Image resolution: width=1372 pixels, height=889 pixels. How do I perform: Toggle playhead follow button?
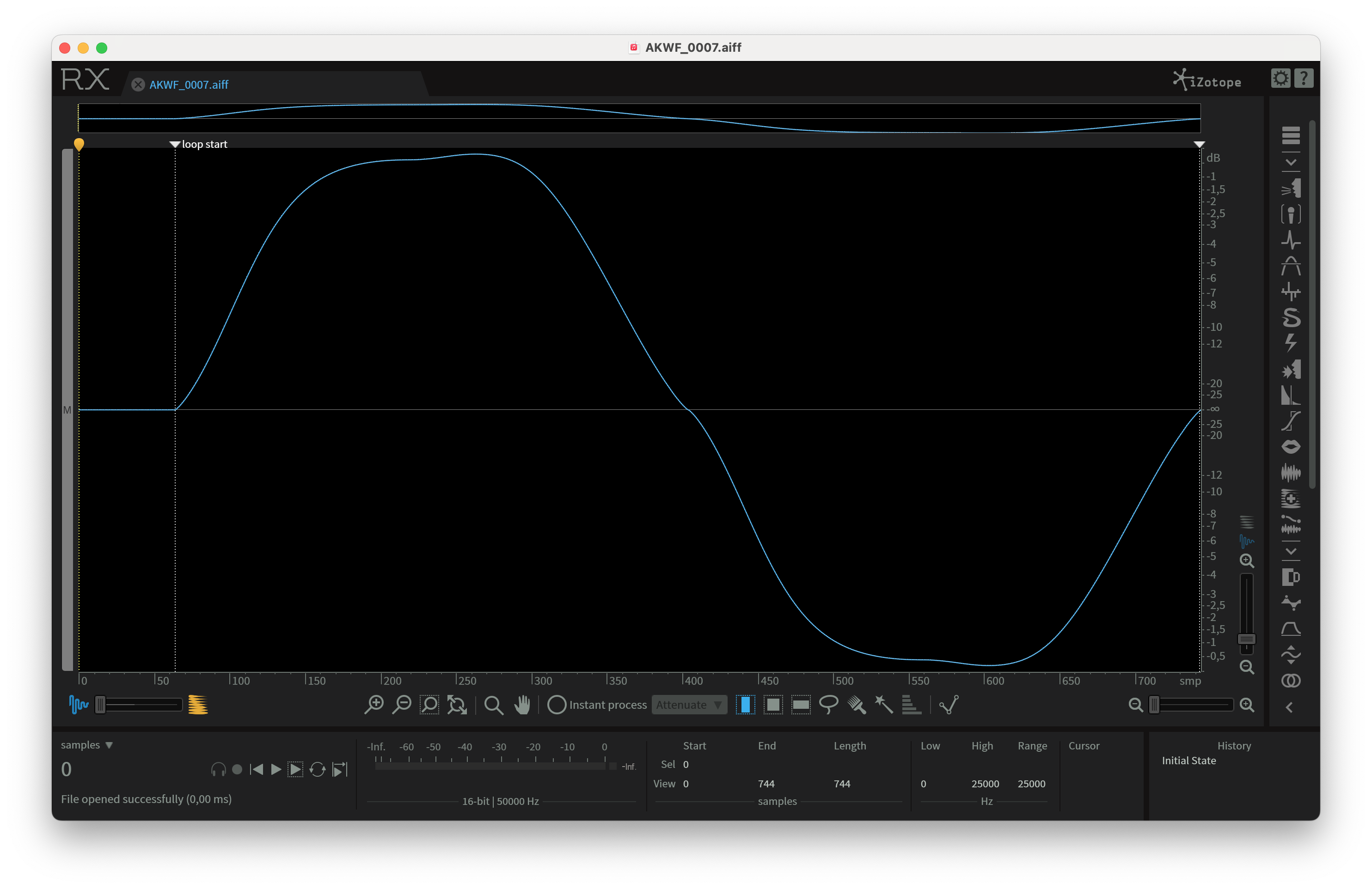click(340, 769)
